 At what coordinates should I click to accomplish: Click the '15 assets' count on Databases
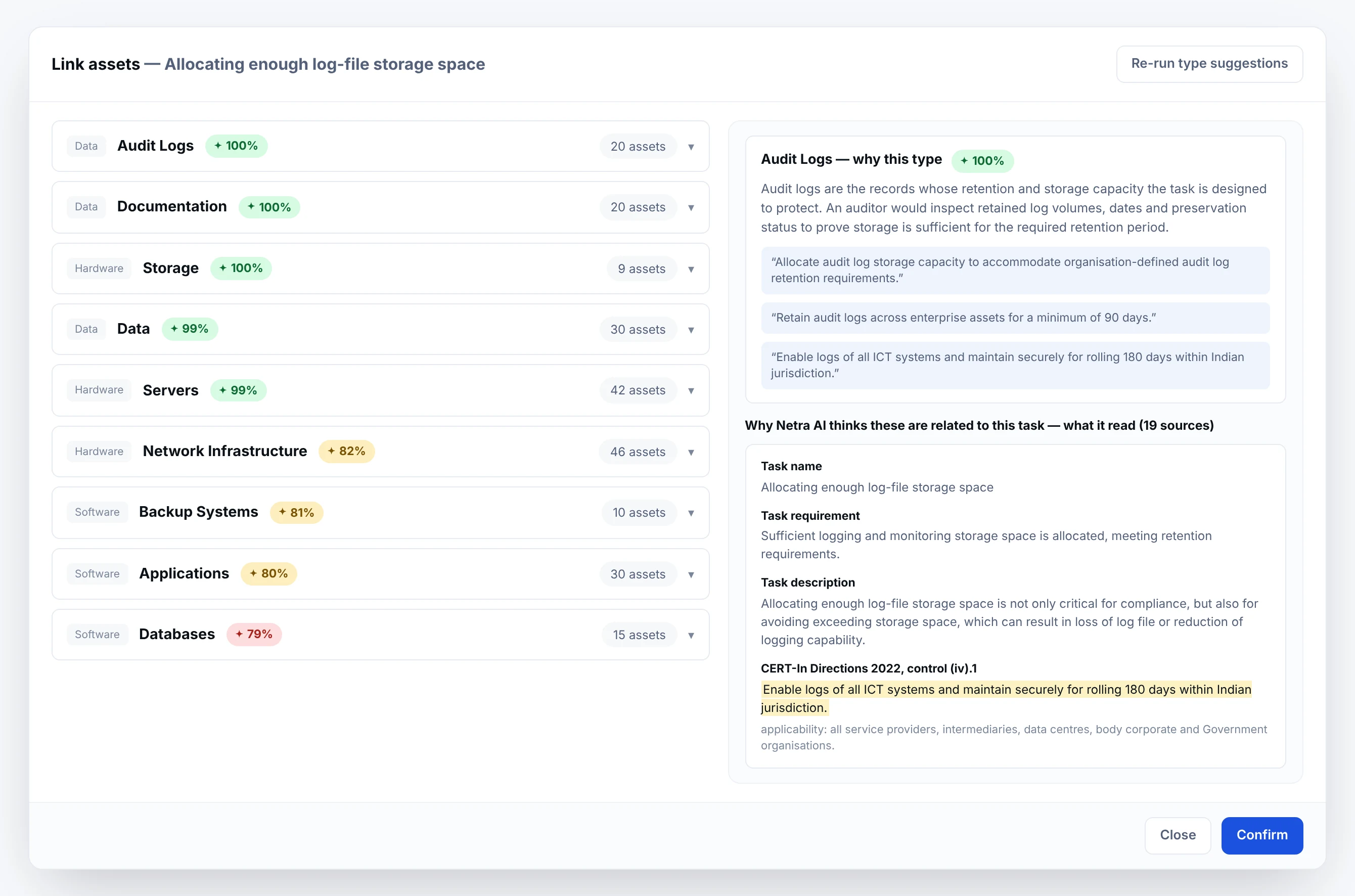(639, 635)
